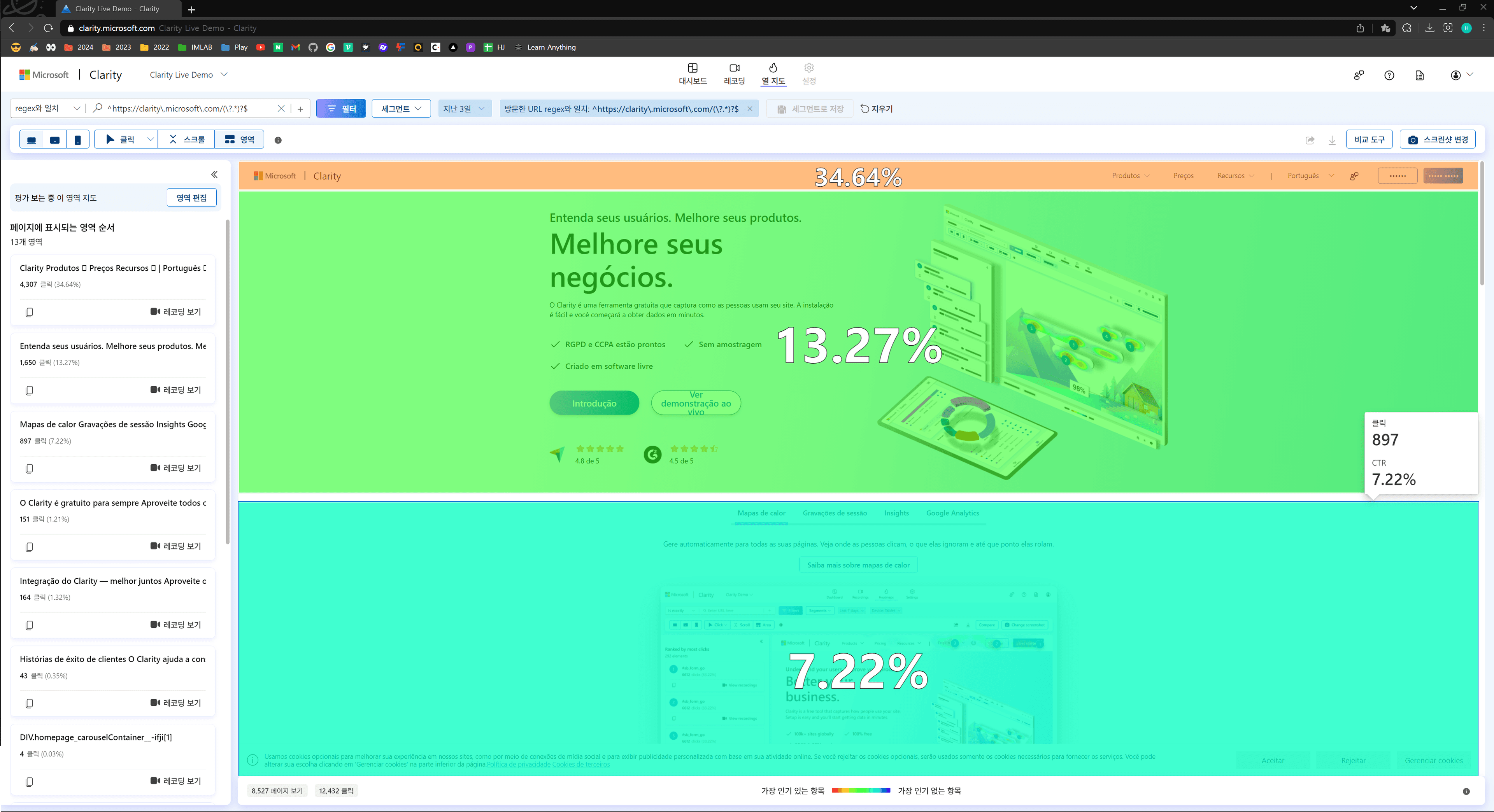Open the 세그먼트 dropdown
Viewport: 1494px width, 812px height.
click(401, 109)
